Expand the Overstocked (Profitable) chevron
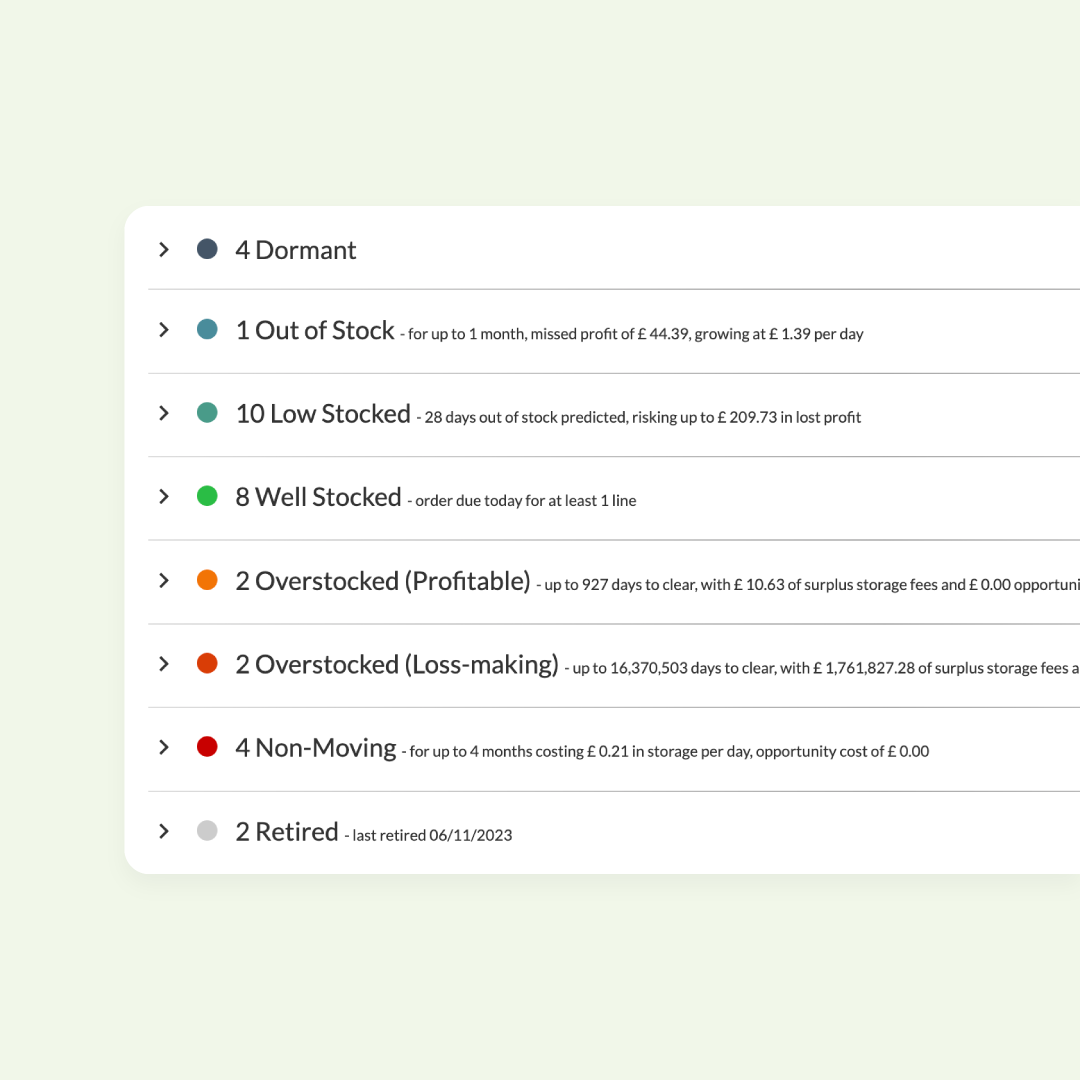Screen dimensions: 1080x1080 point(164,580)
